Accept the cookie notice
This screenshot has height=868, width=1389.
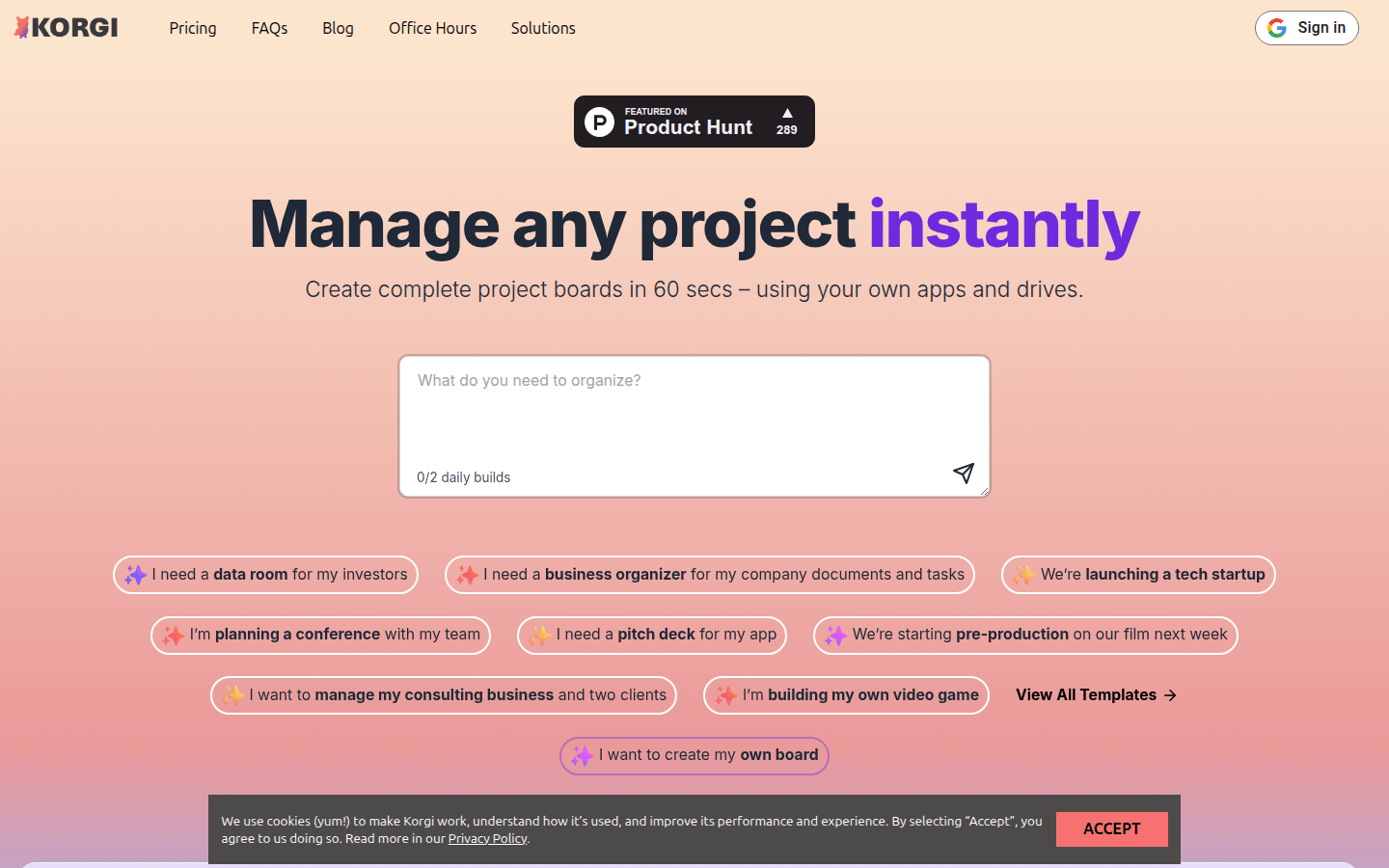(x=1111, y=829)
